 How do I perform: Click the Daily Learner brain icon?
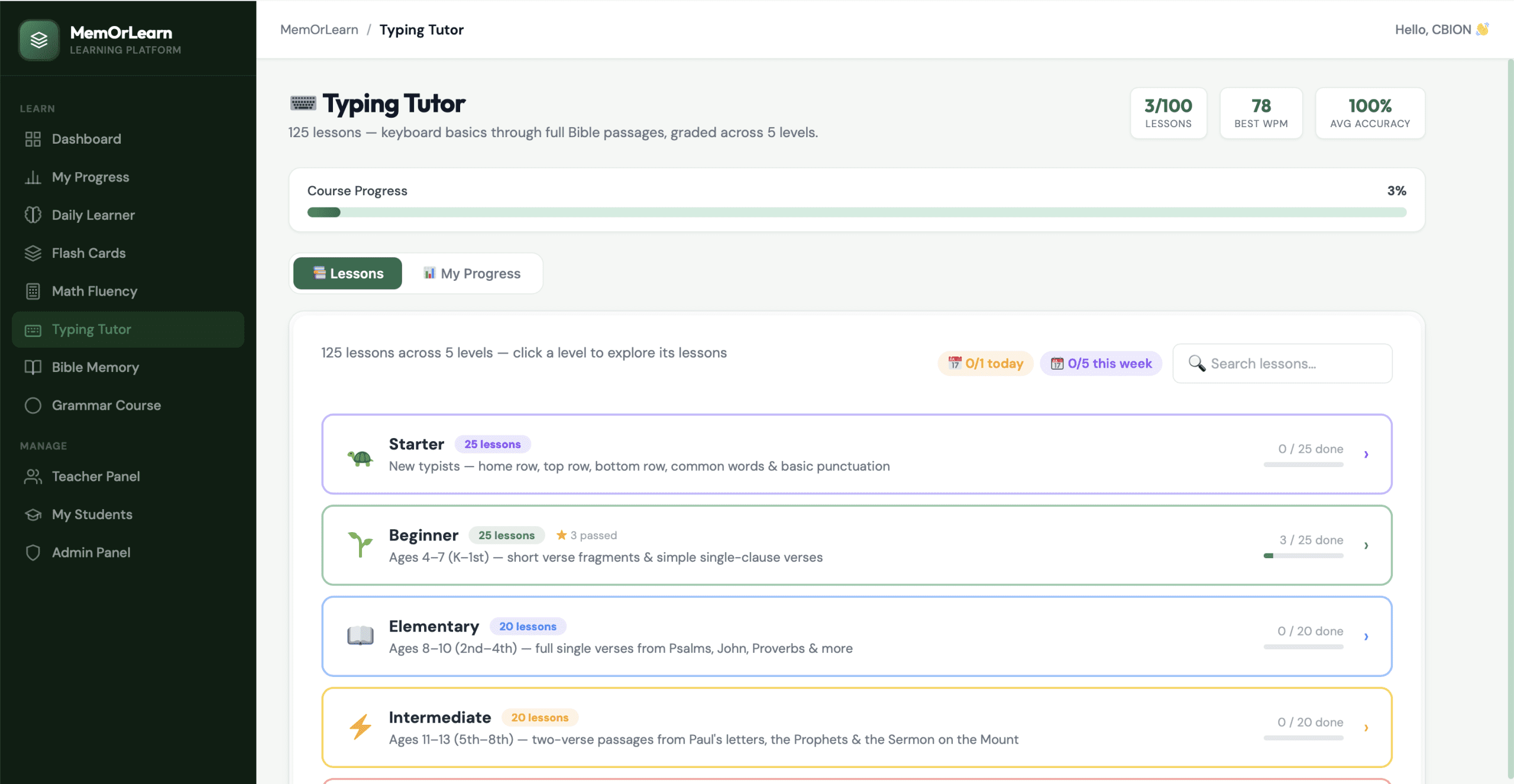33,215
